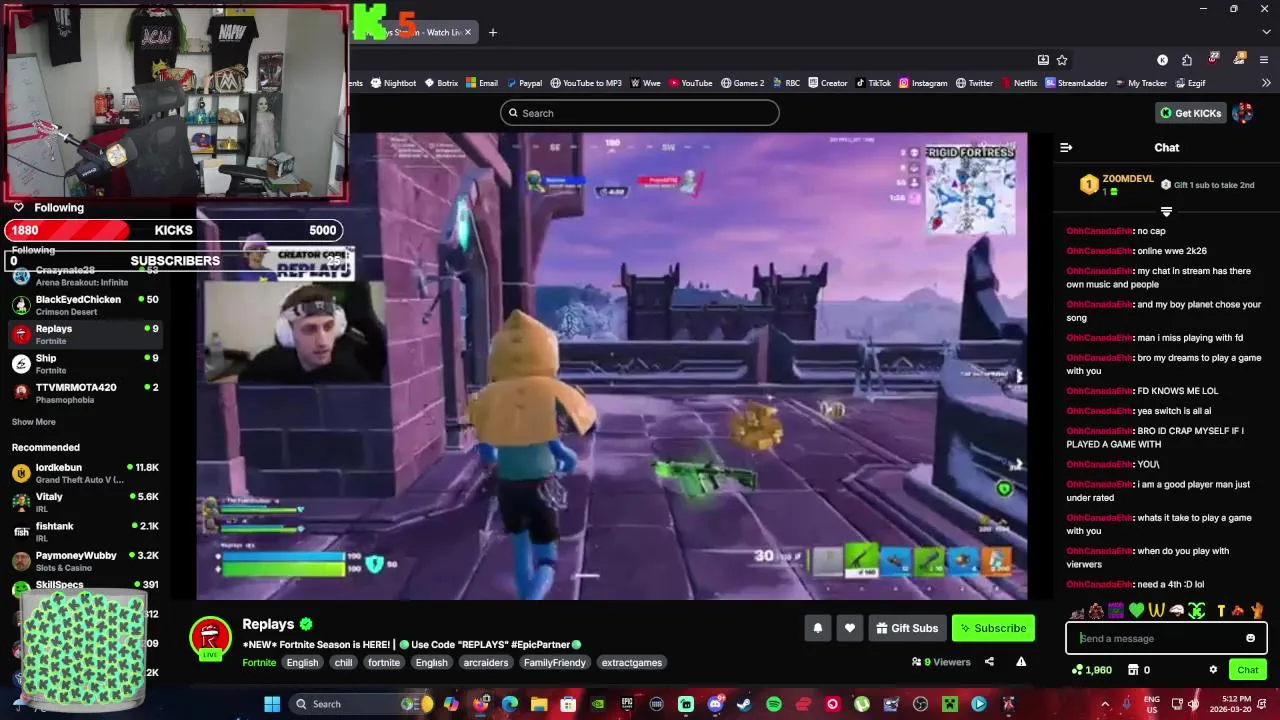Click the live stream video player
Image resolution: width=1280 pixels, height=720 pixels.
[611, 366]
